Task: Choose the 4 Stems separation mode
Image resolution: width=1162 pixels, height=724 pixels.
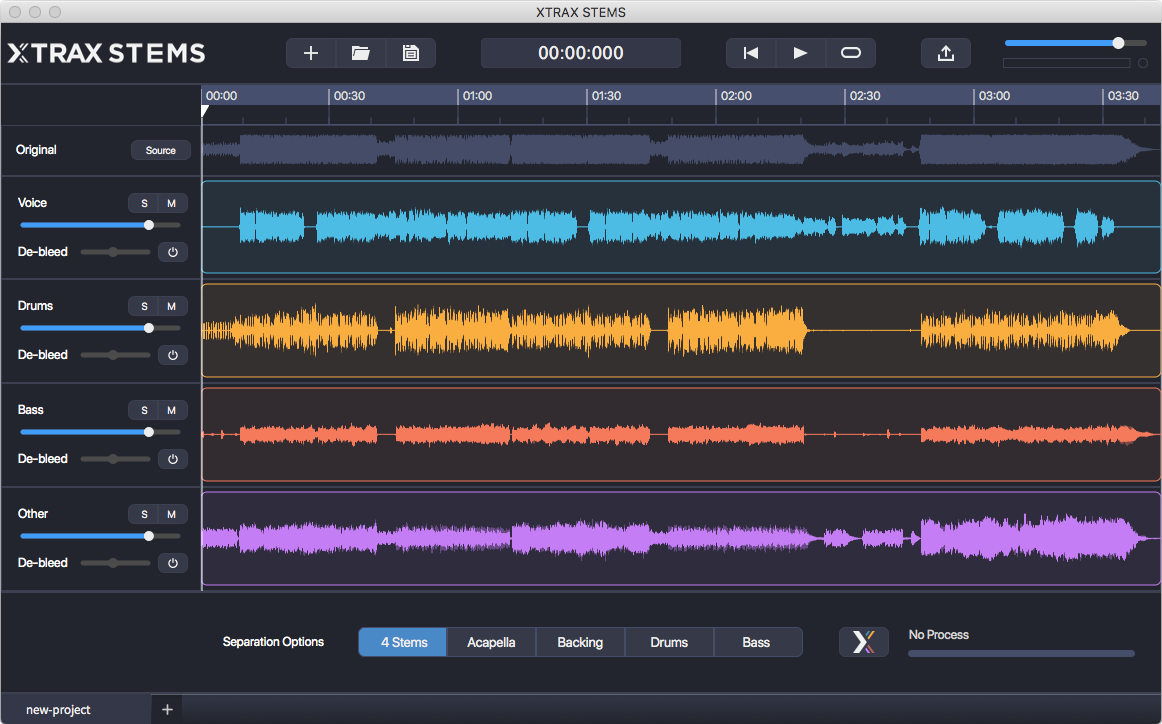Action: 402,641
